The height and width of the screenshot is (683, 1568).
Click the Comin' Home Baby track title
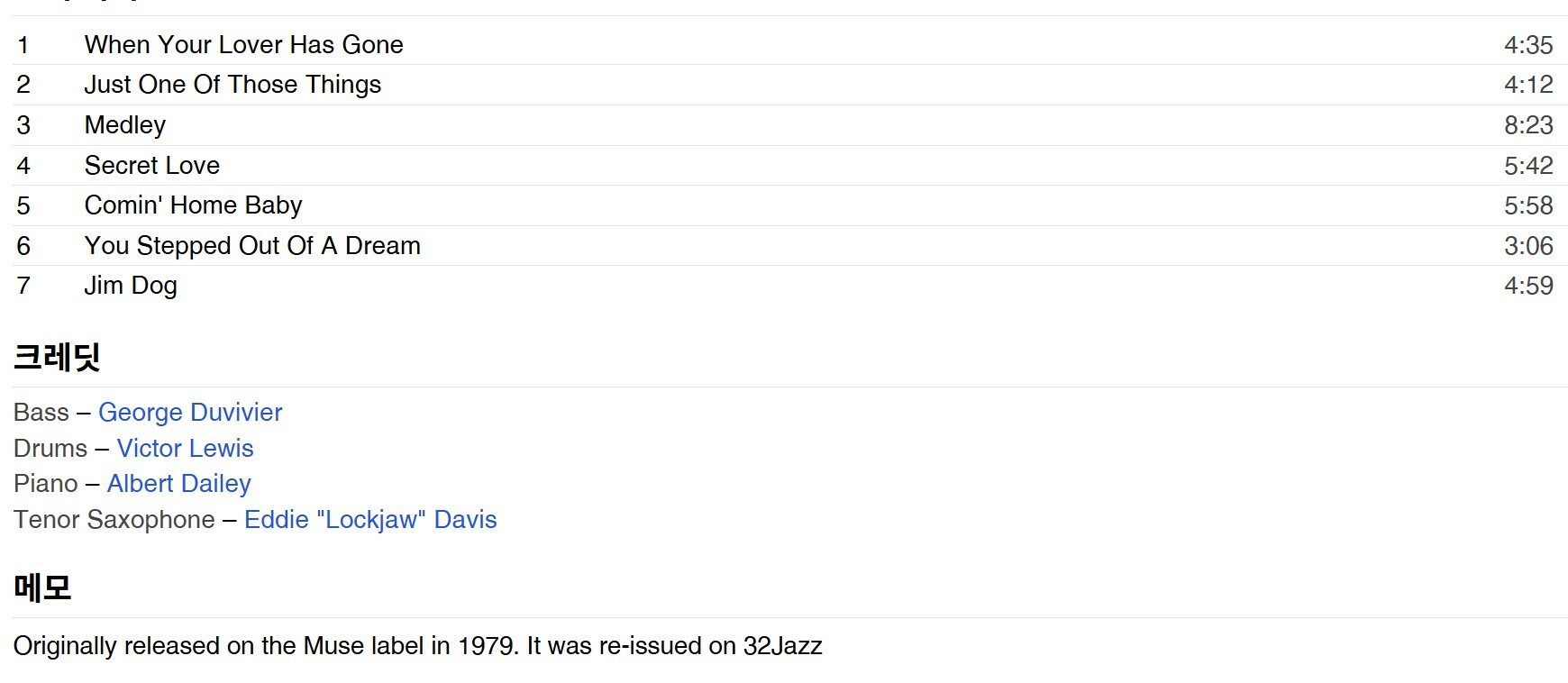click(x=193, y=205)
